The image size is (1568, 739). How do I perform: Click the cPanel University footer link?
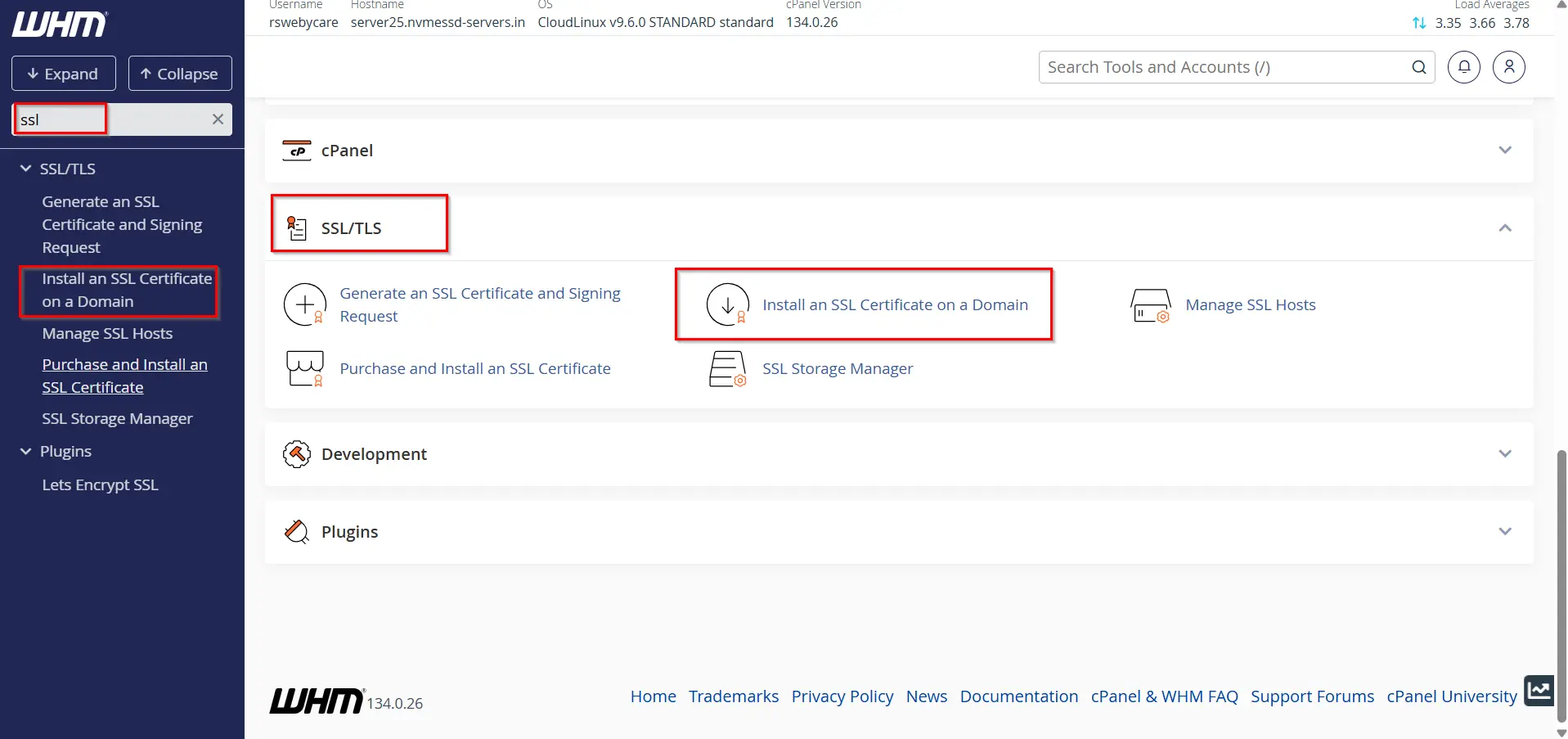tap(1452, 696)
